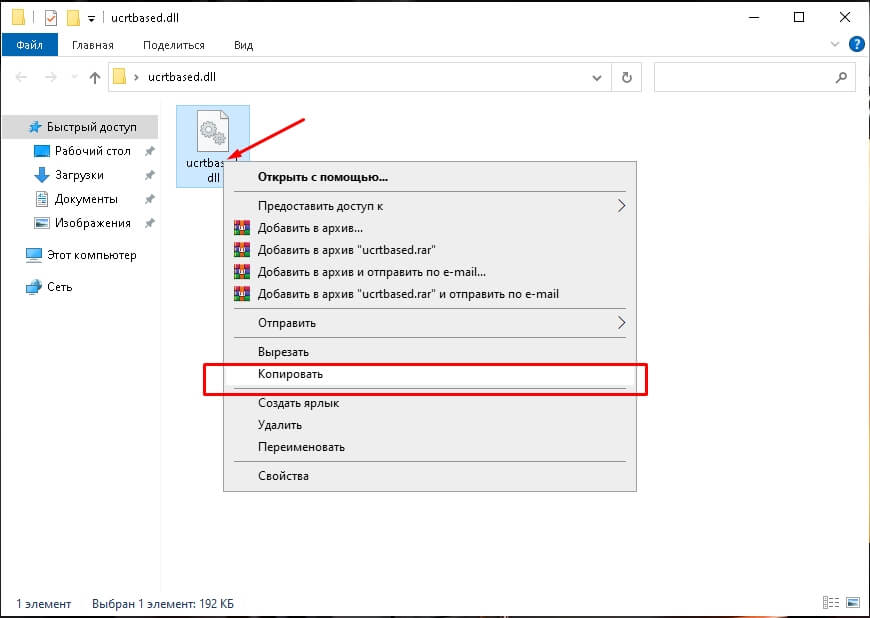The image size is (870, 618).
Task: Click the Up one level arrow icon
Action: click(x=95, y=78)
